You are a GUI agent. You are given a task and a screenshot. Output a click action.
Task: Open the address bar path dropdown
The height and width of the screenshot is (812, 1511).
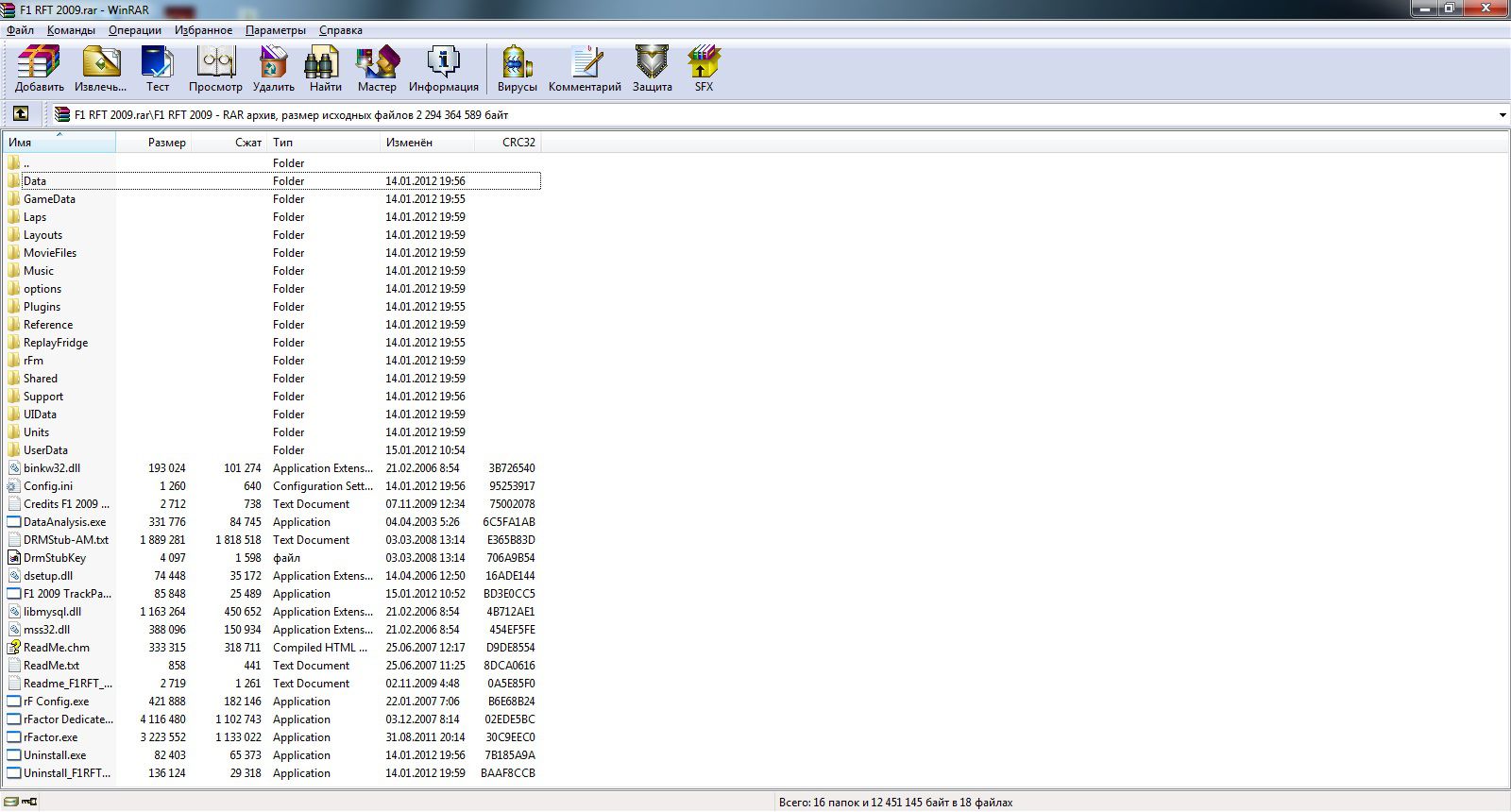click(x=1502, y=115)
